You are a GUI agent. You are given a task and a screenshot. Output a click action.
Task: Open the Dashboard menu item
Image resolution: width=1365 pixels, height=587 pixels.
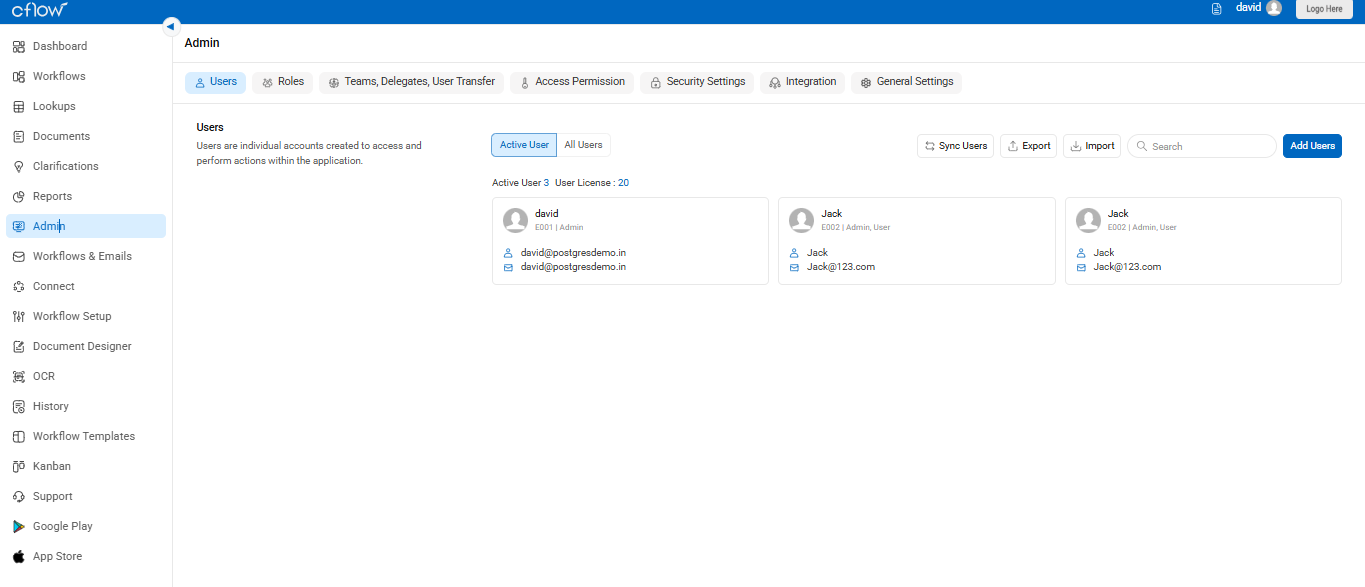point(86,46)
